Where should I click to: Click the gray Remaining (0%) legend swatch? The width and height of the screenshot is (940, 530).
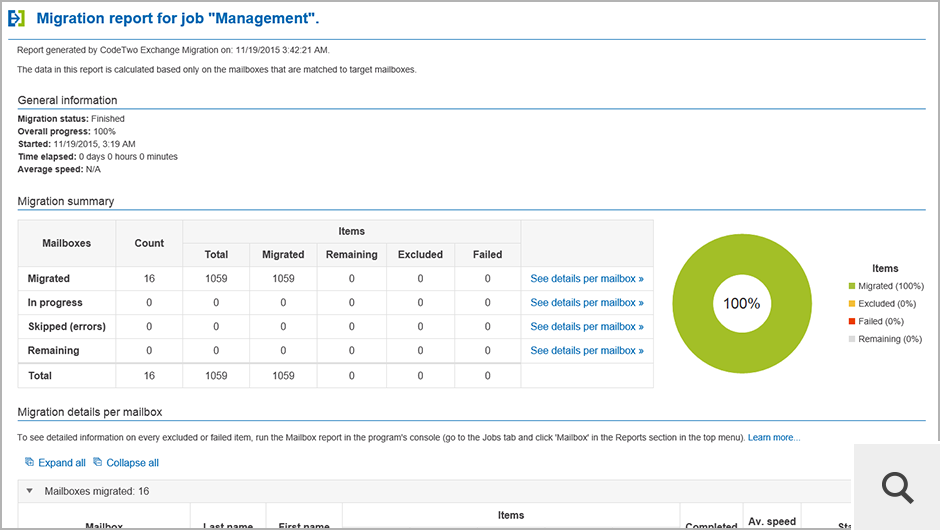tap(852, 339)
